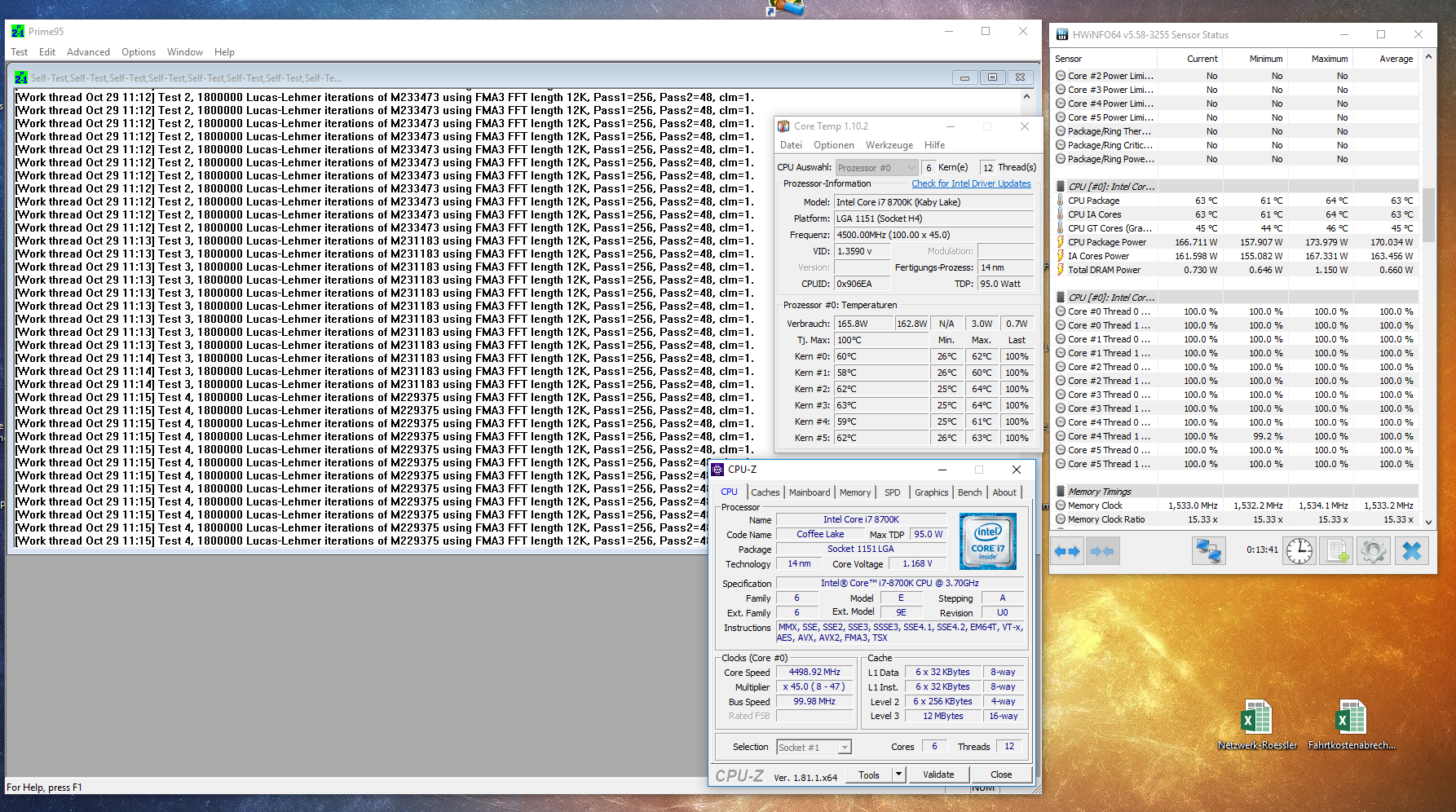
Task: Click the lightning icon beside IA Cores Power
Action: coord(1061,256)
